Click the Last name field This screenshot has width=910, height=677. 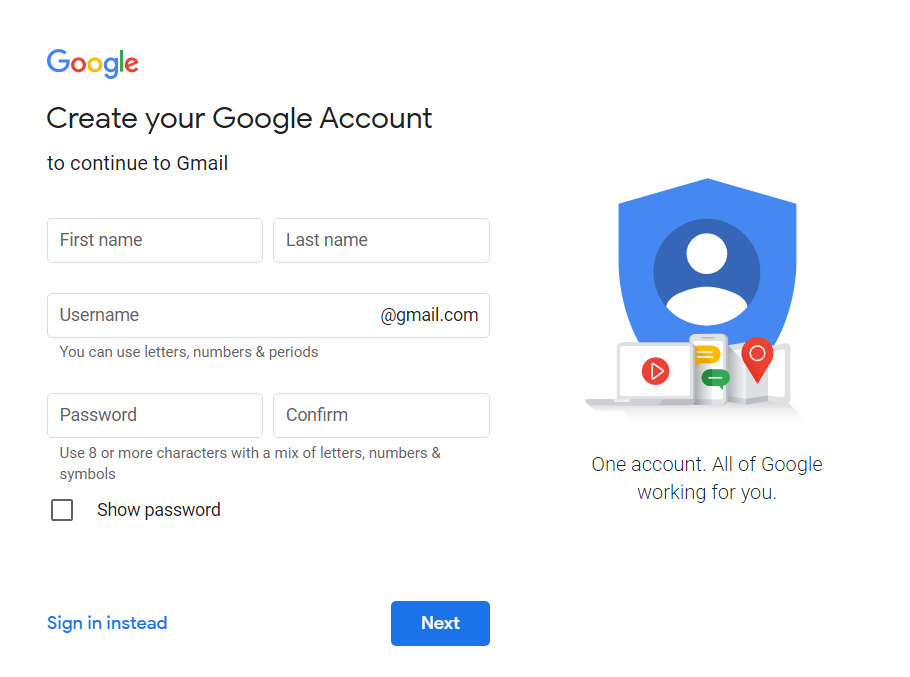380,240
